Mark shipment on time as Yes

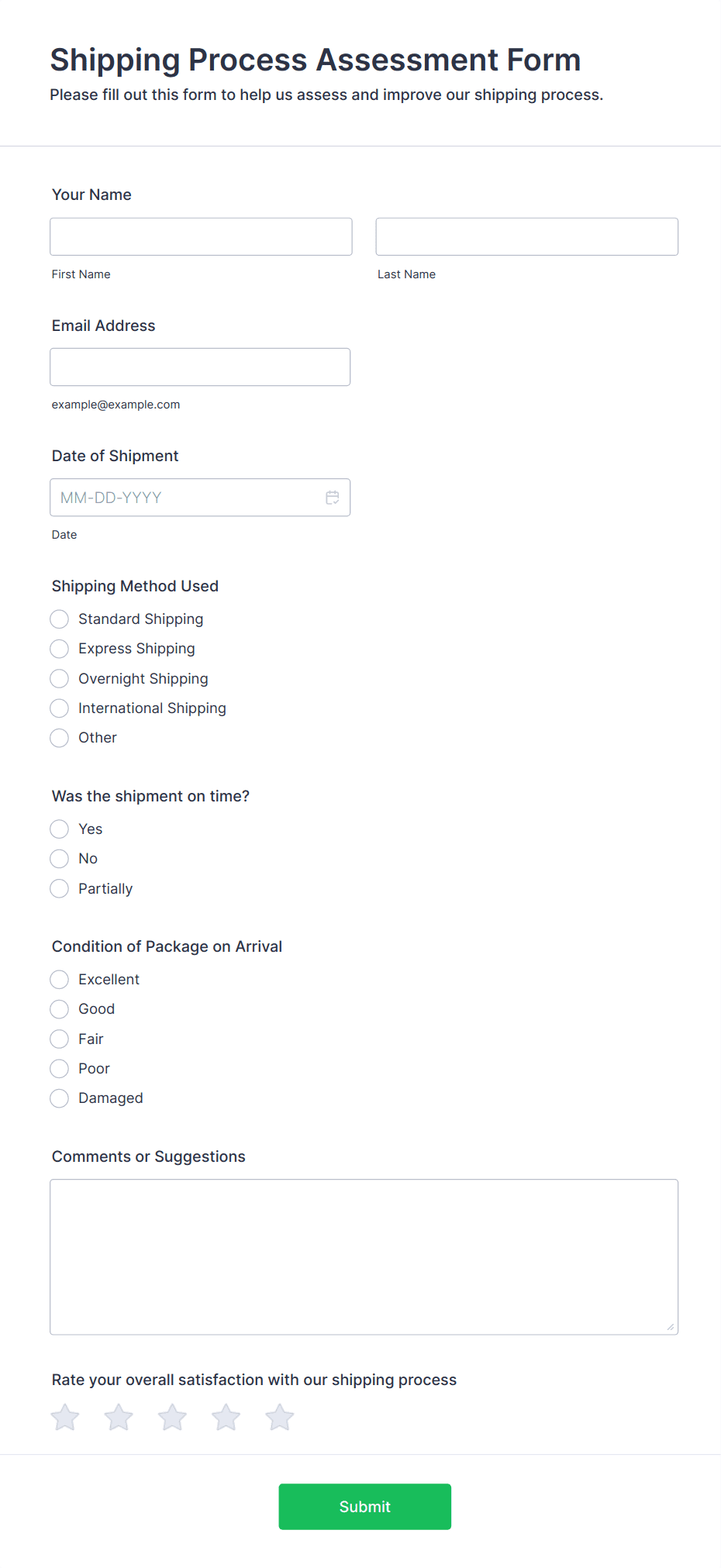pos(60,829)
